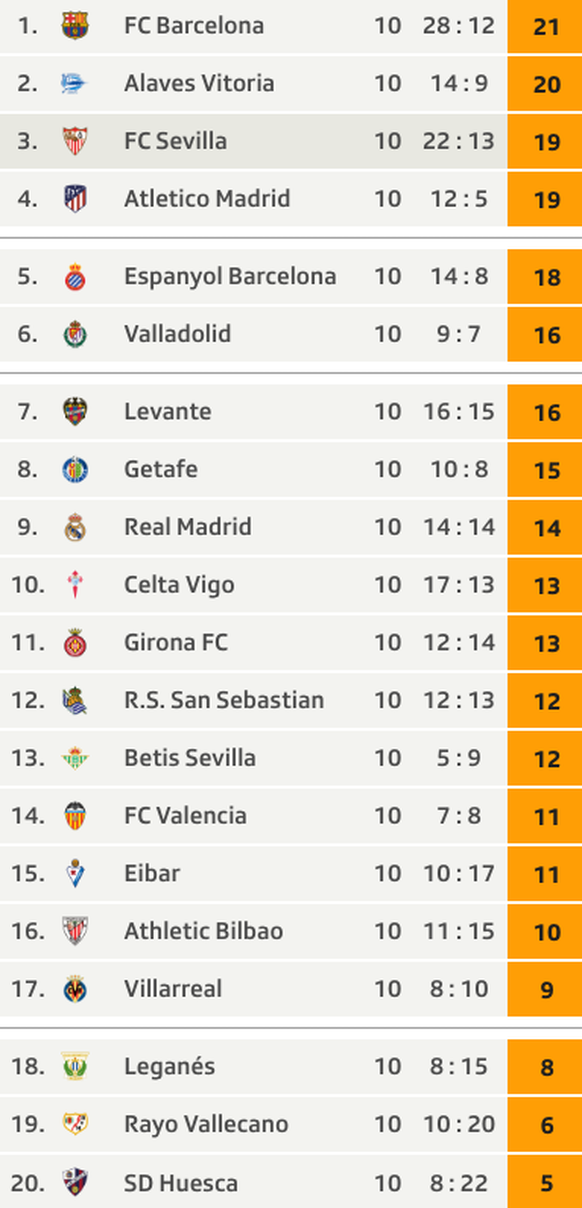
Task: Click the Villarreal yellow crest icon
Action: point(75,989)
